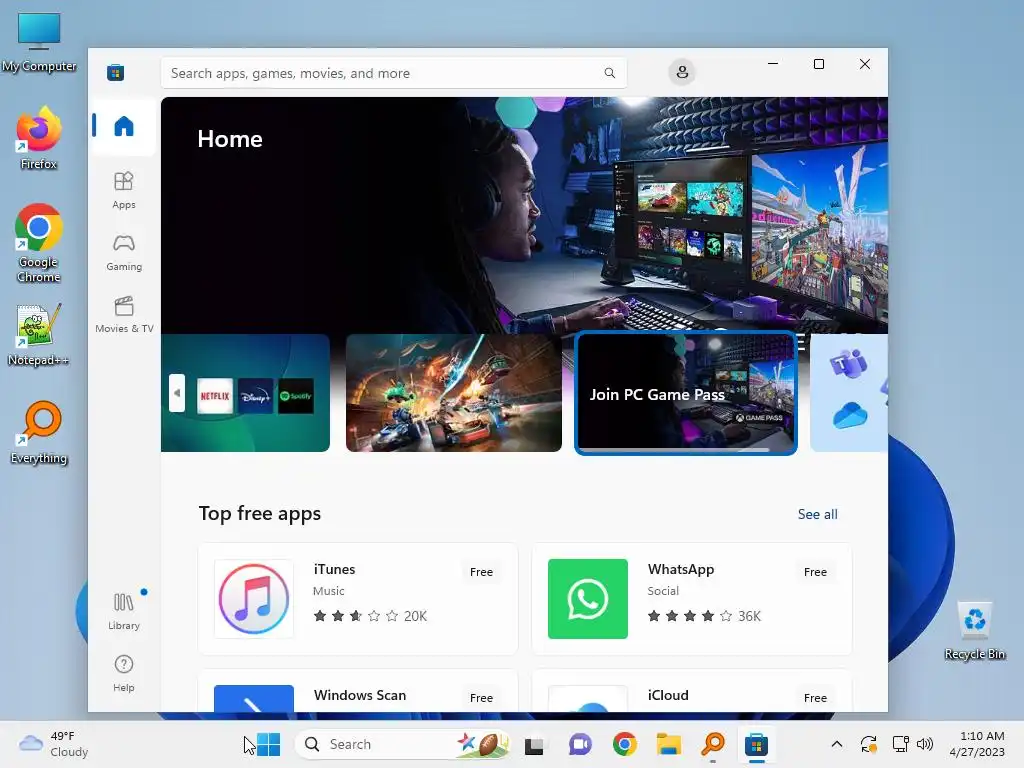Open the Library in the sidebar
This screenshot has width=1024, height=768.
[x=123, y=611]
